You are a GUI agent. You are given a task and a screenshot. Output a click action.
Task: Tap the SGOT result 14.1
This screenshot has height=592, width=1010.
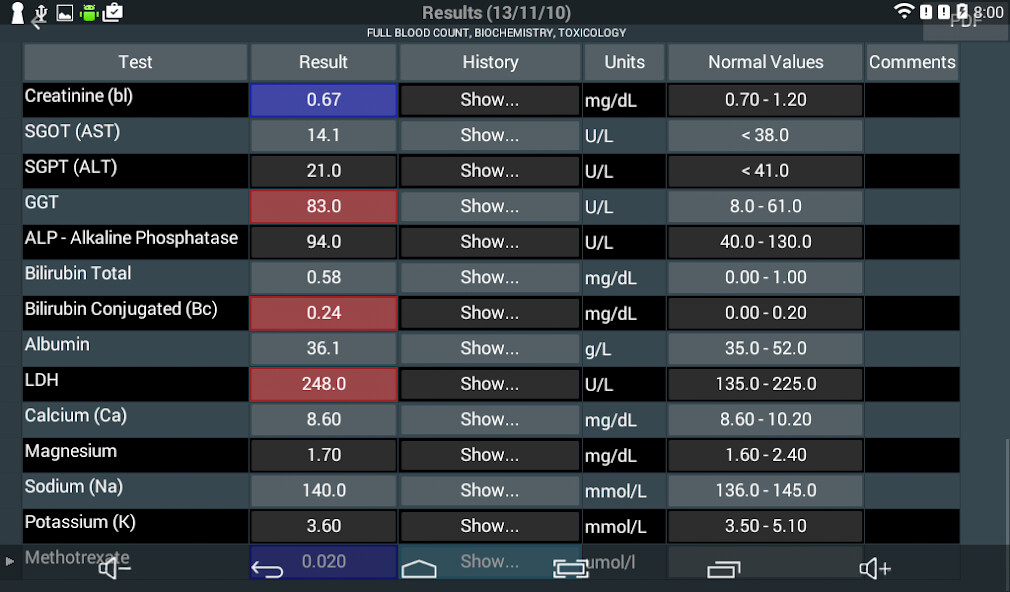pos(323,135)
